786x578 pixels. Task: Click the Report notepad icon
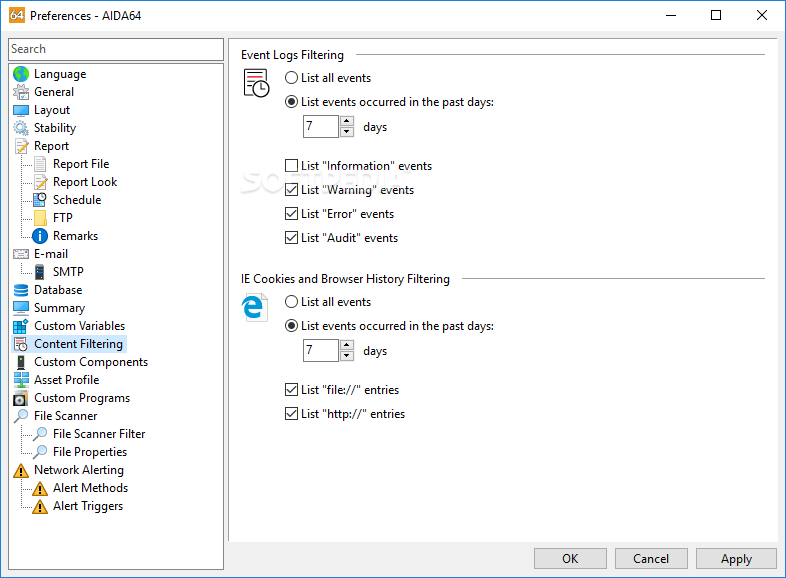click(x=21, y=146)
